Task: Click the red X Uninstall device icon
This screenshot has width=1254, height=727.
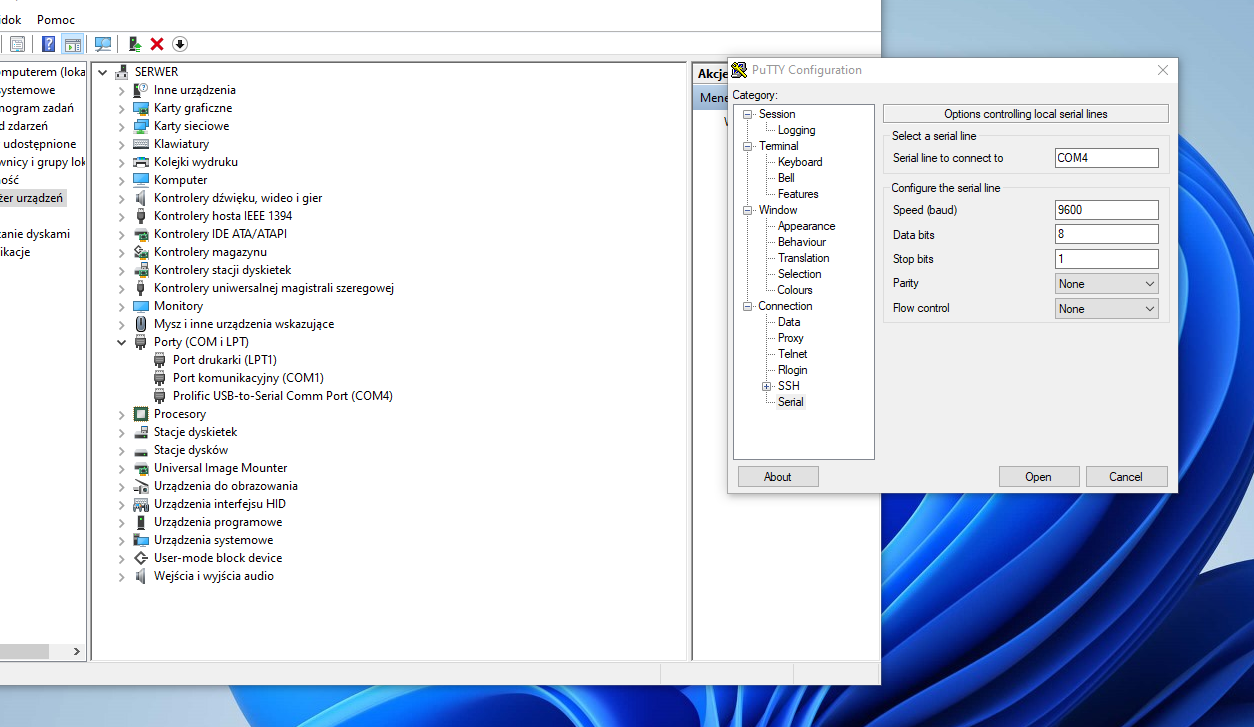Action: click(x=157, y=44)
